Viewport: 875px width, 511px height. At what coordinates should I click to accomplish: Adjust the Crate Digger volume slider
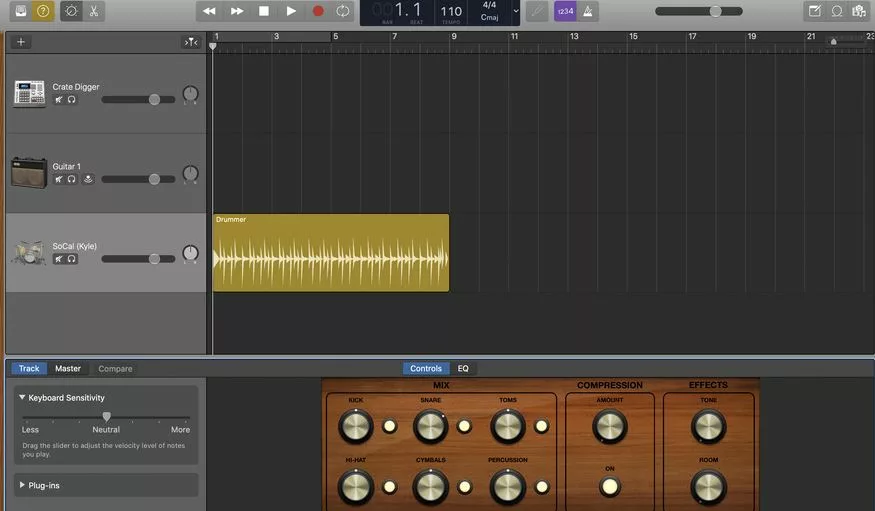pyautogui.click(x=138, y=100)
